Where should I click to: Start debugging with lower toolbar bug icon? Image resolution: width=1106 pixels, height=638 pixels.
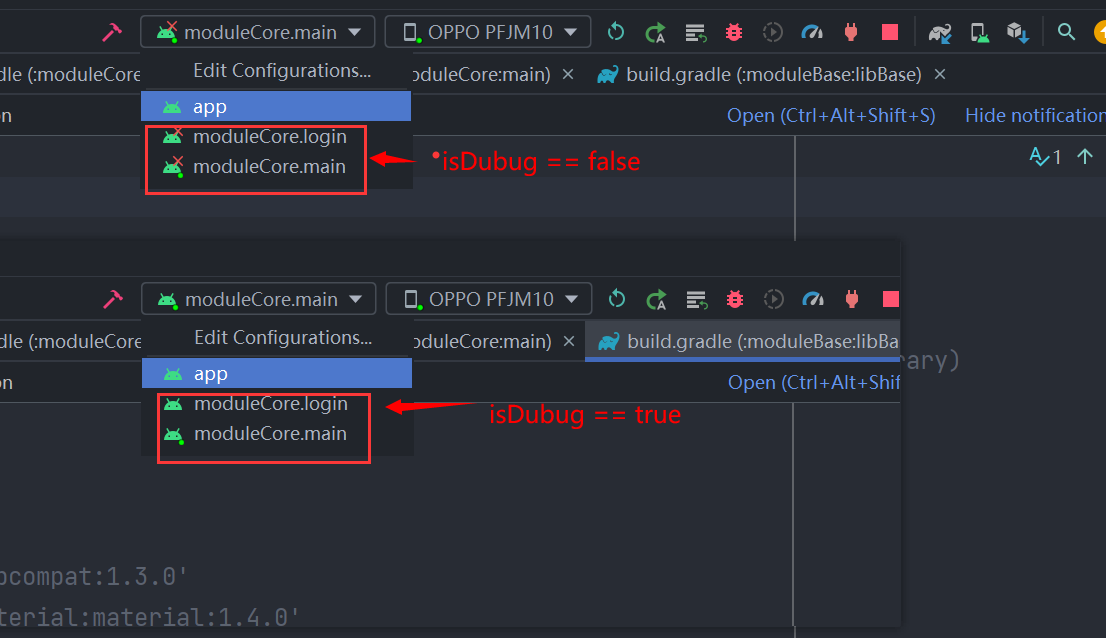(x=735, y=300)
